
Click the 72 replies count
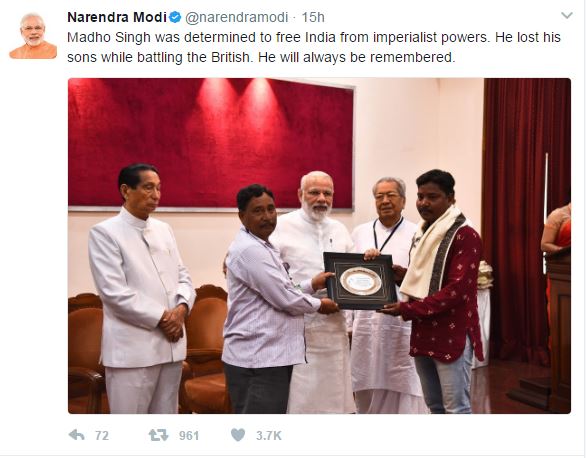102,436
